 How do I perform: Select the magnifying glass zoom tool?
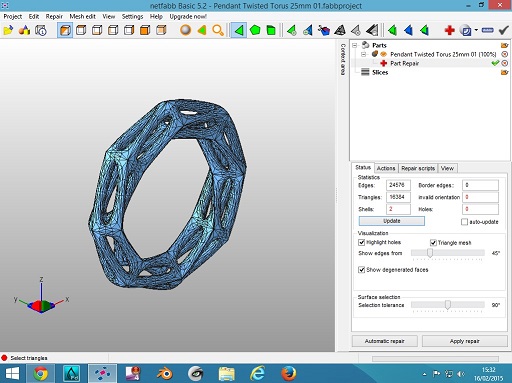click(x=218, y=31)
